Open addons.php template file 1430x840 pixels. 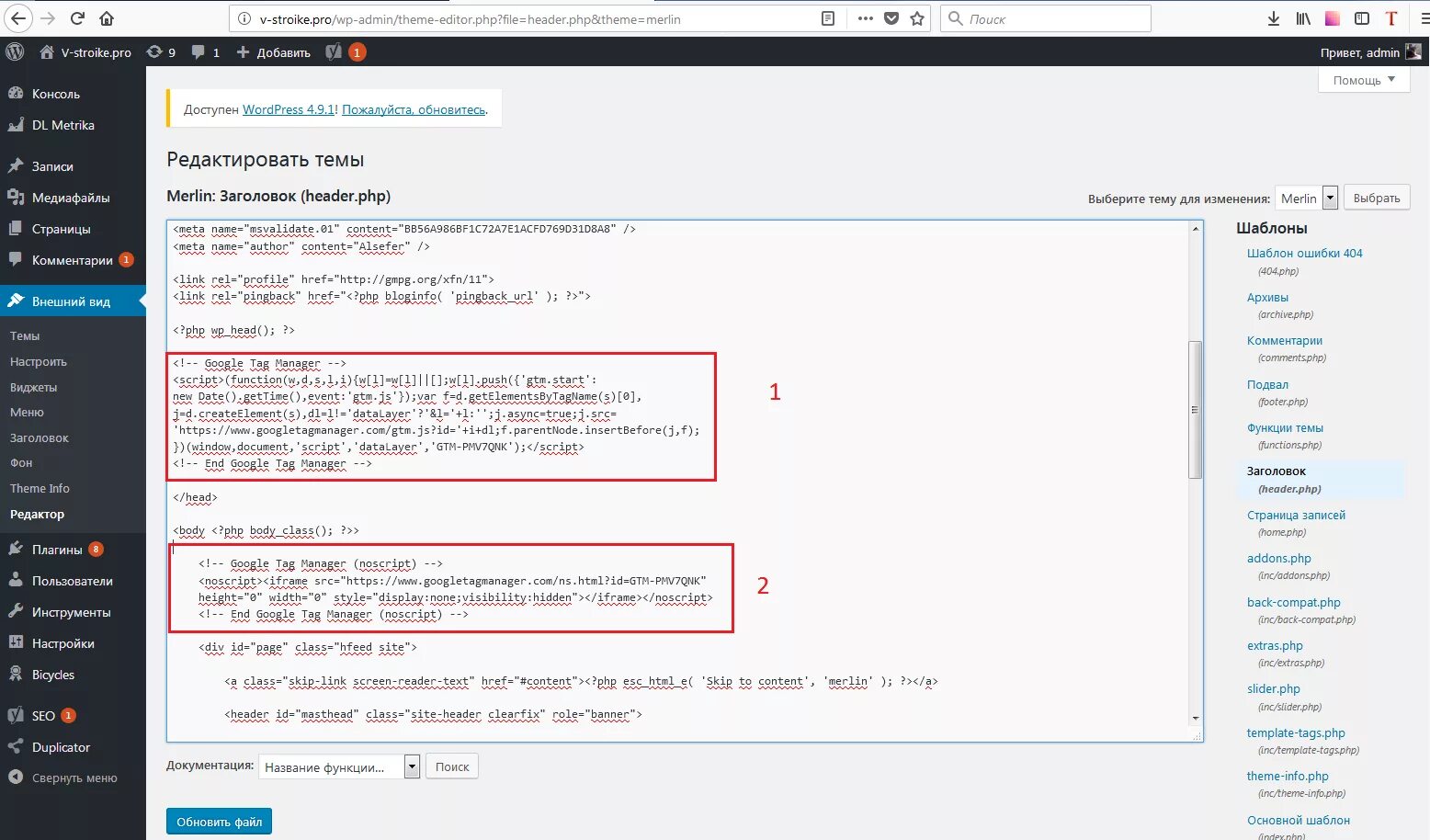(x=1278, y=558)
